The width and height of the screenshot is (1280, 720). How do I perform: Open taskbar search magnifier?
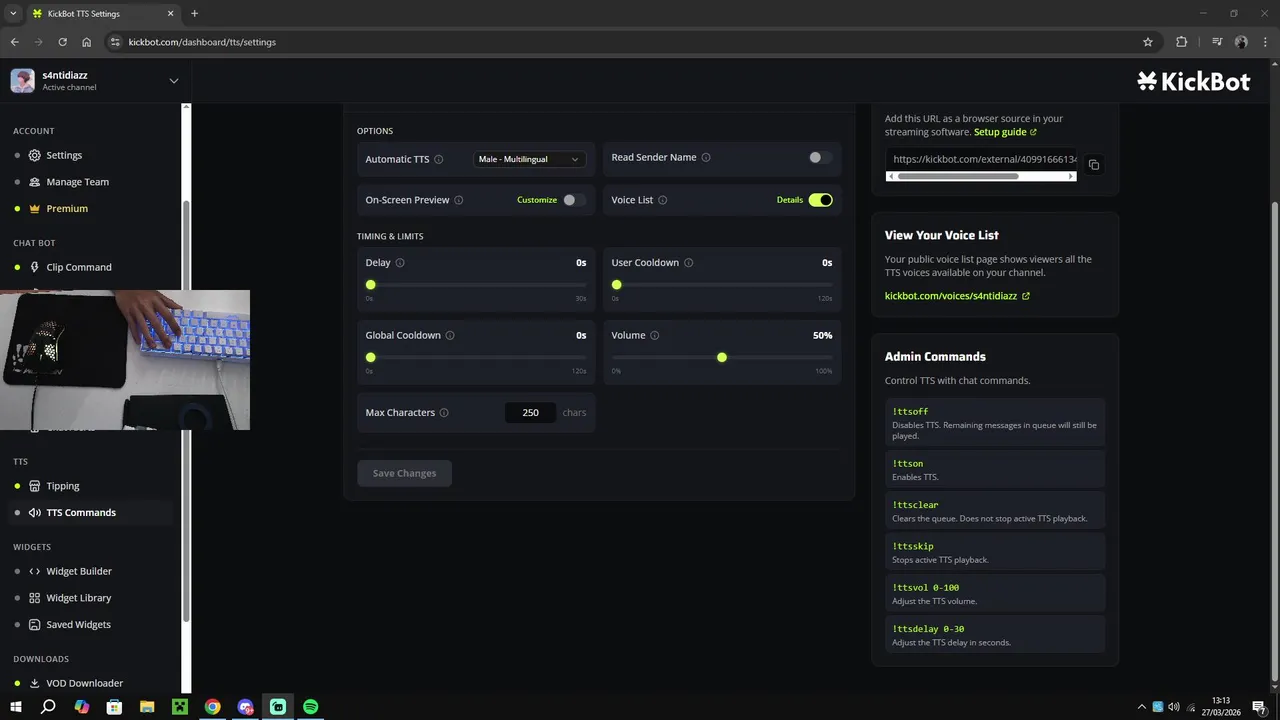(48, 706)
